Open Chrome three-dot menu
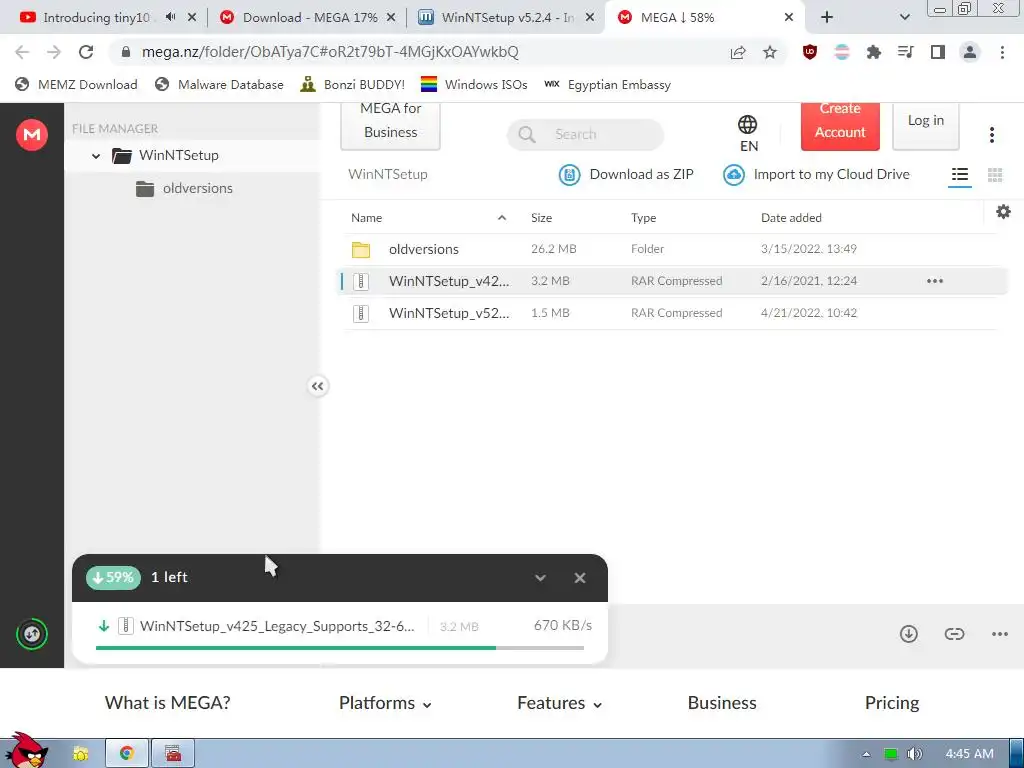 [x=1002, y=52]
